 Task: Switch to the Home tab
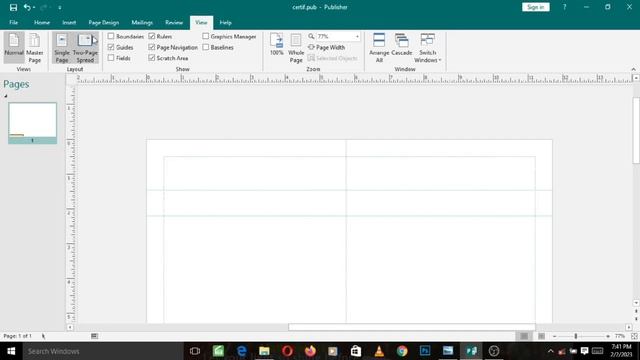coord(42,22)
